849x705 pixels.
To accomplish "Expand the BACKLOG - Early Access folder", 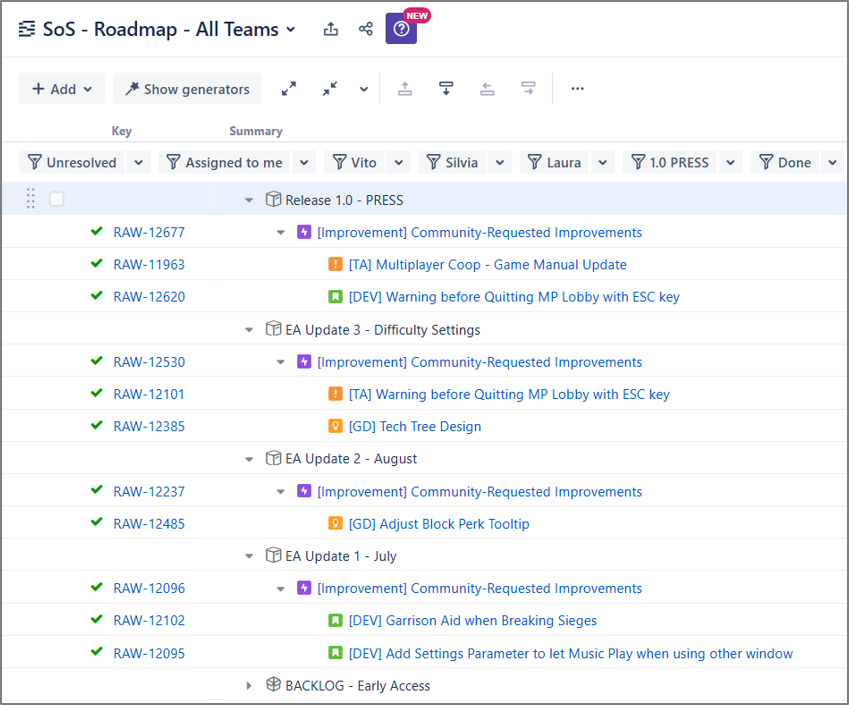I will coord(249,686).
